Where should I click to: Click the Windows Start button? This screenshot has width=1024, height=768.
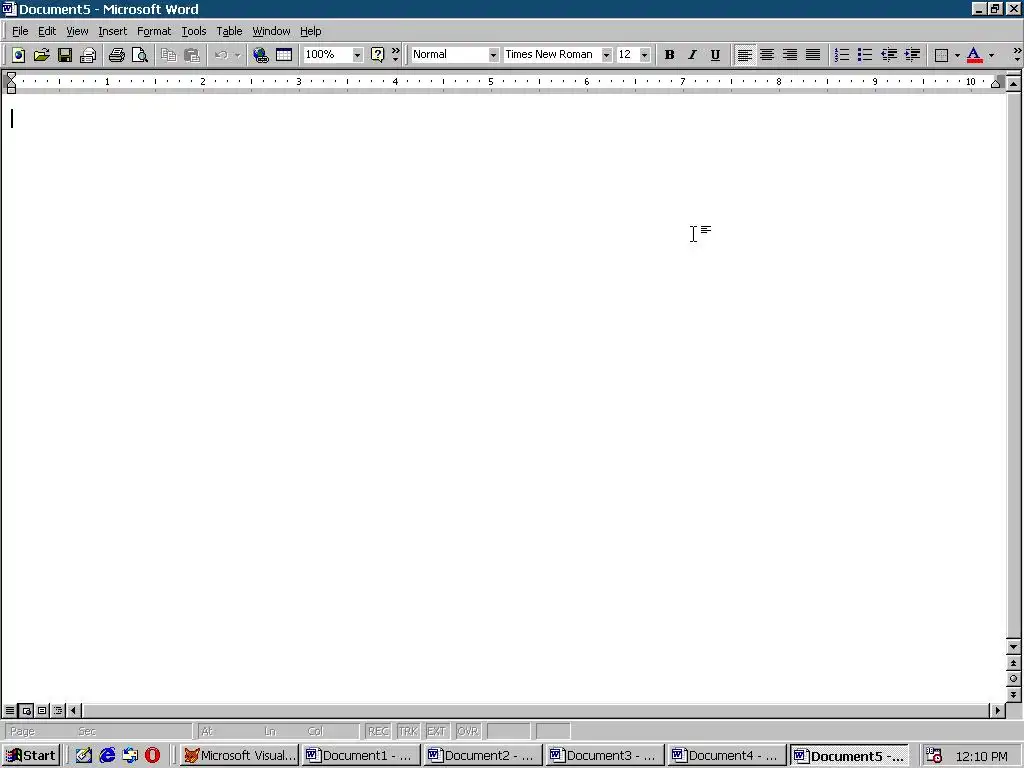(31, 756)
